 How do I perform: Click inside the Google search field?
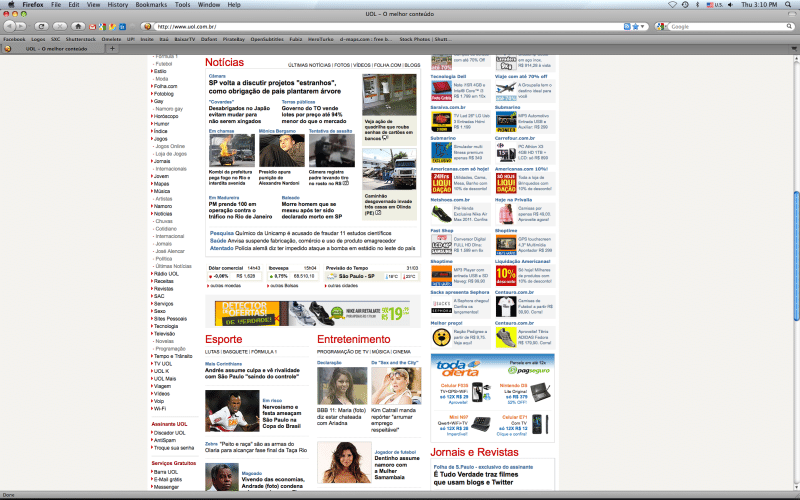click(x=727, y=27)
